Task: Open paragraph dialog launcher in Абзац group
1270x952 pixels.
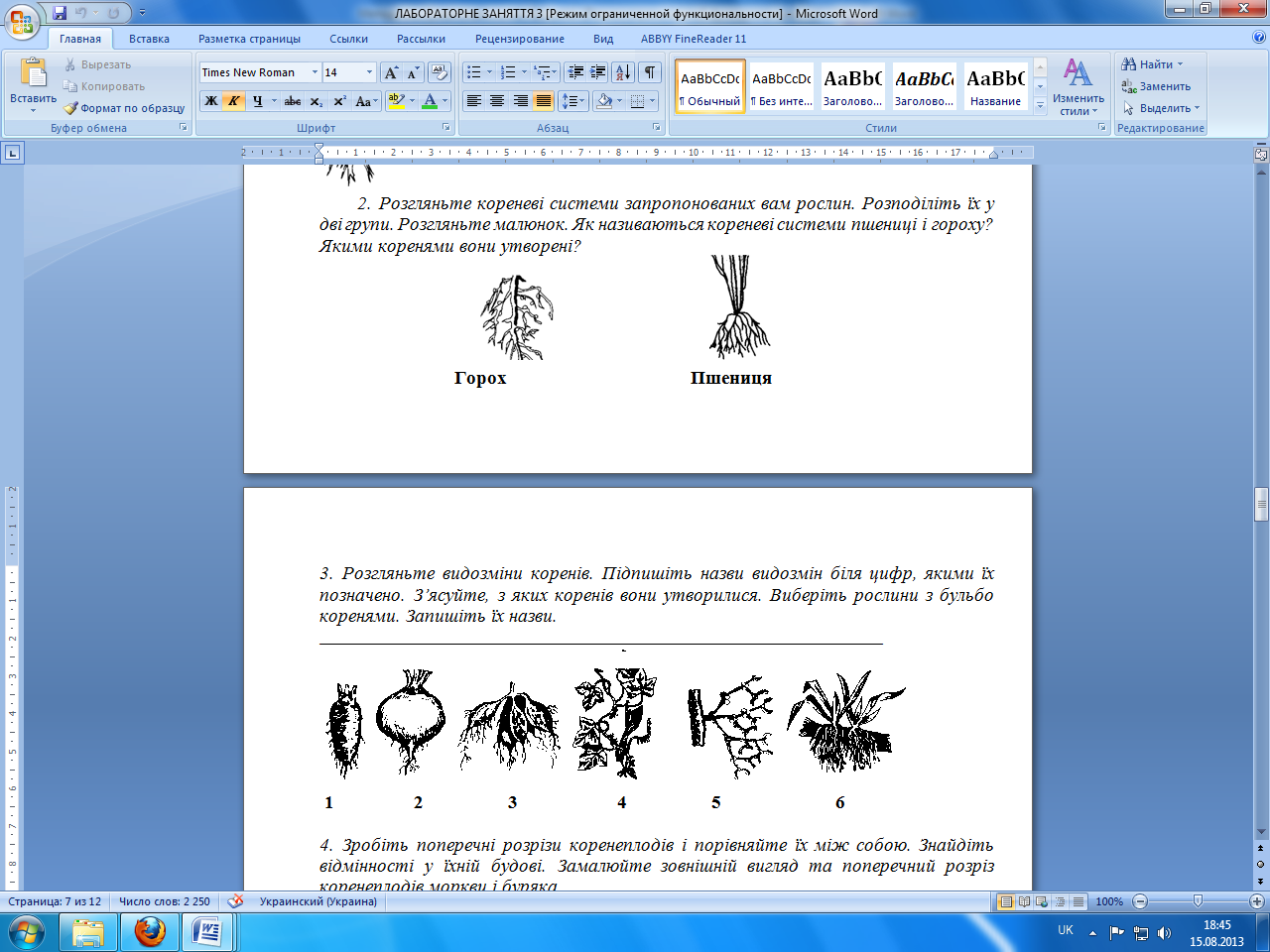Action: [656, 128]
